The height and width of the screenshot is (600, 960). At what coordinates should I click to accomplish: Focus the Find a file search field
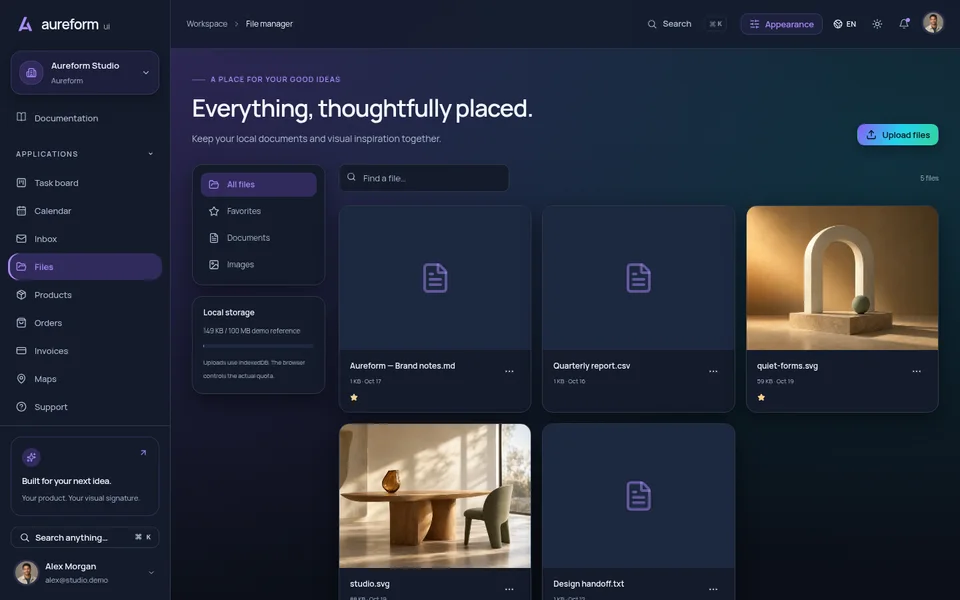click(x=424, y=178)
